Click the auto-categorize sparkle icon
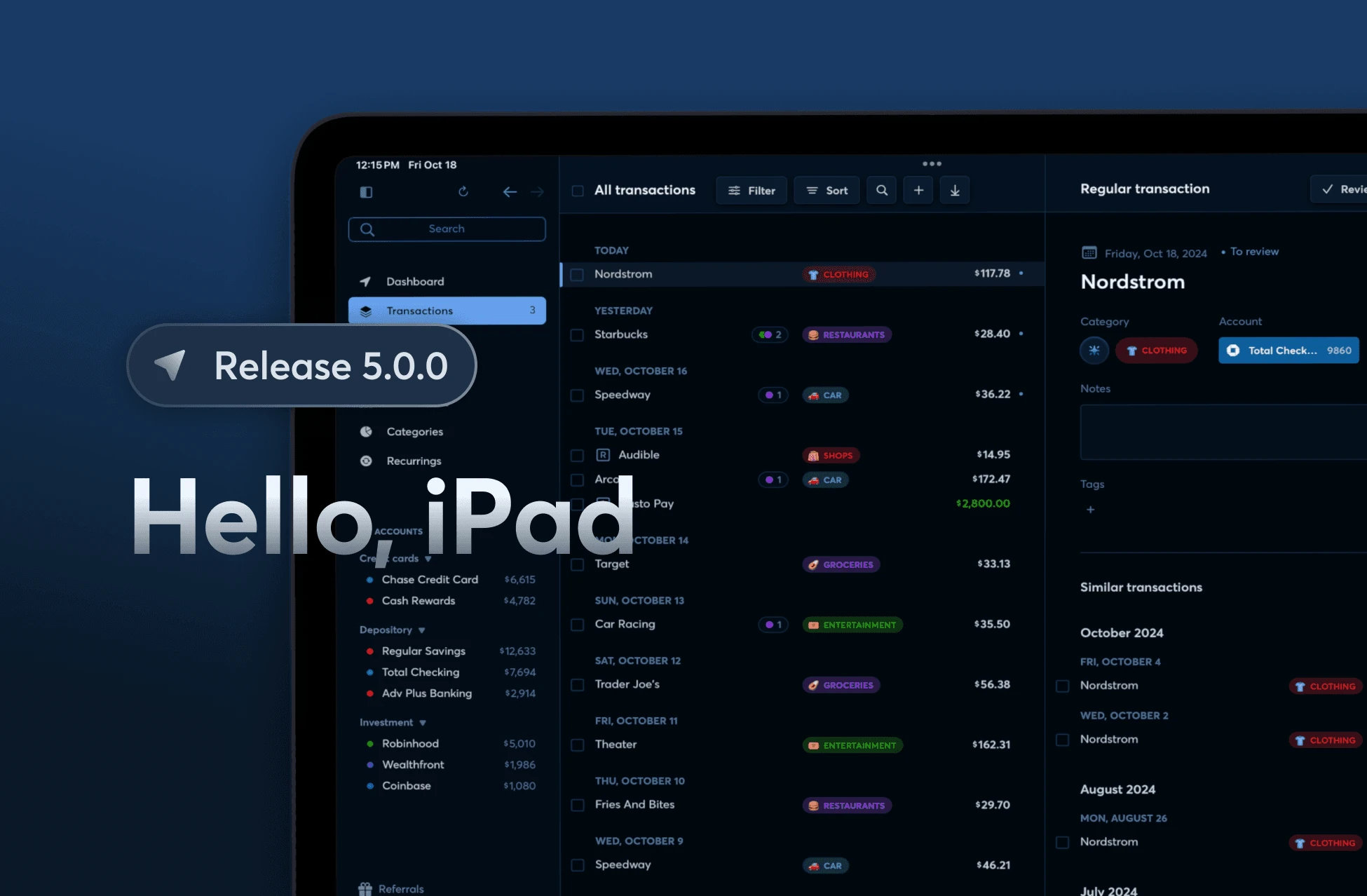The image size is (1367, 896). 1094,351
